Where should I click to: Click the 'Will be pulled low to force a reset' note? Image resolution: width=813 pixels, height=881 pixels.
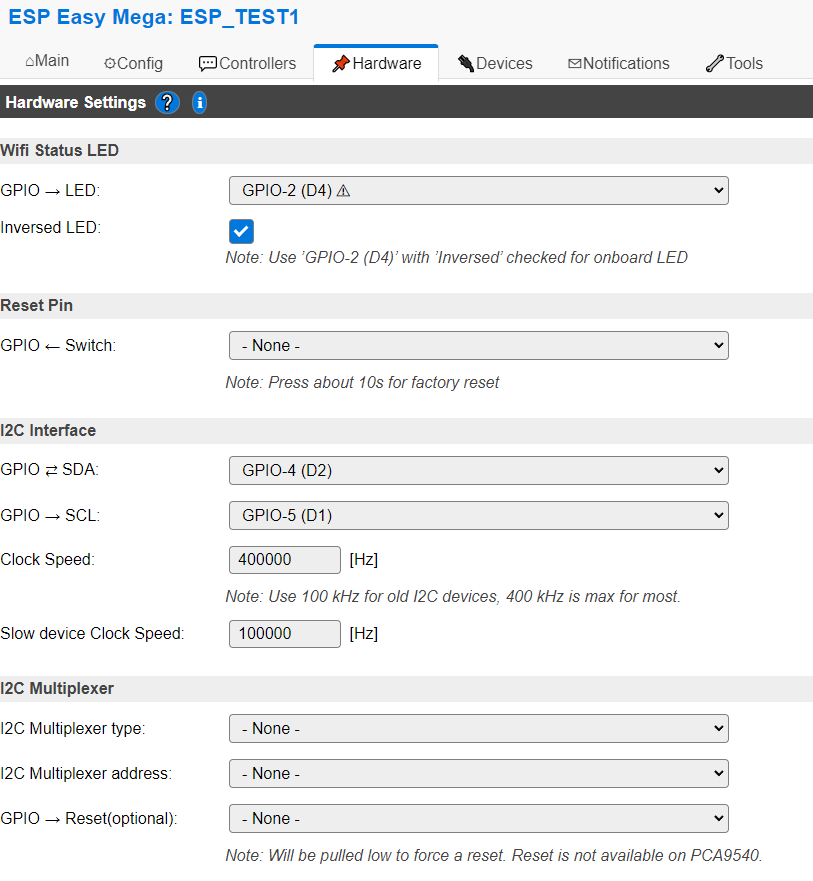point(494,855)
